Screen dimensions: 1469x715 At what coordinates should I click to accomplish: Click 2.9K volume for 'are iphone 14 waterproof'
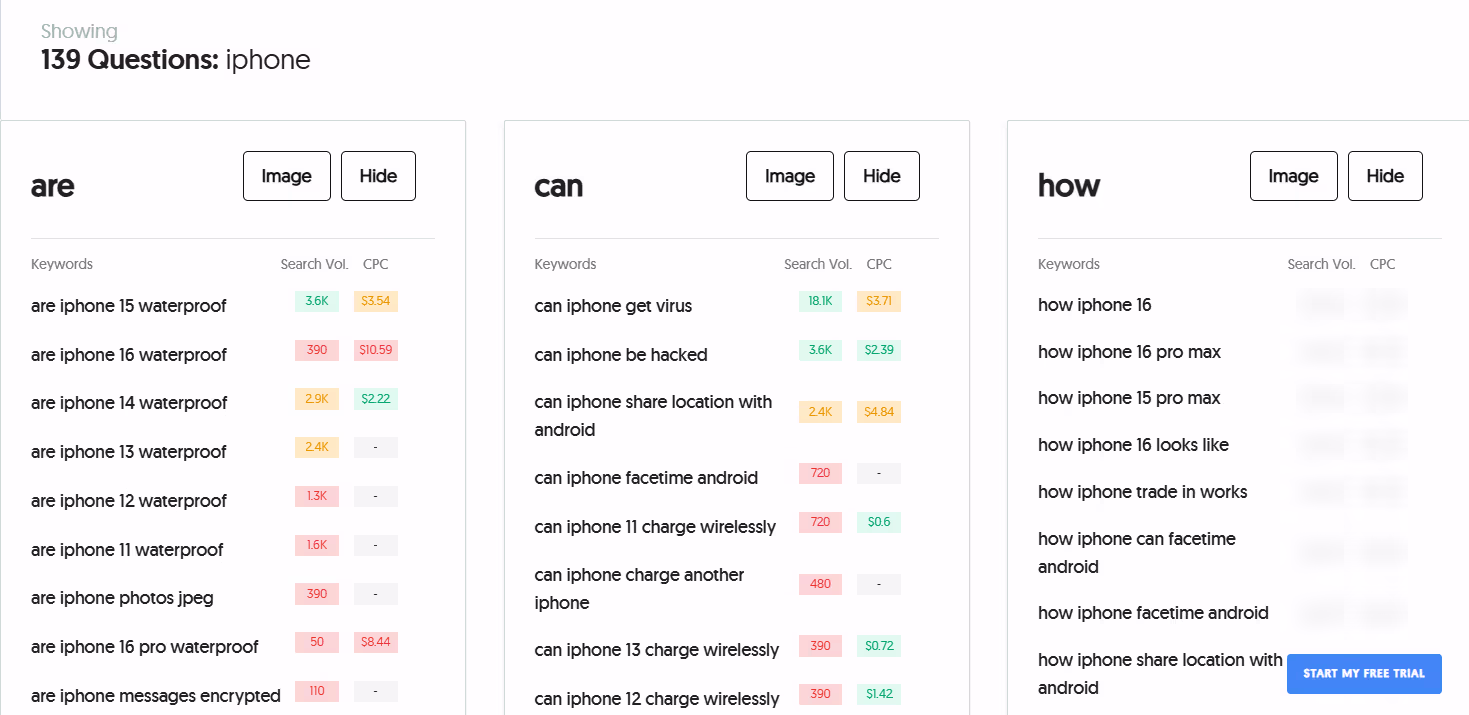[x=317, y=399]
